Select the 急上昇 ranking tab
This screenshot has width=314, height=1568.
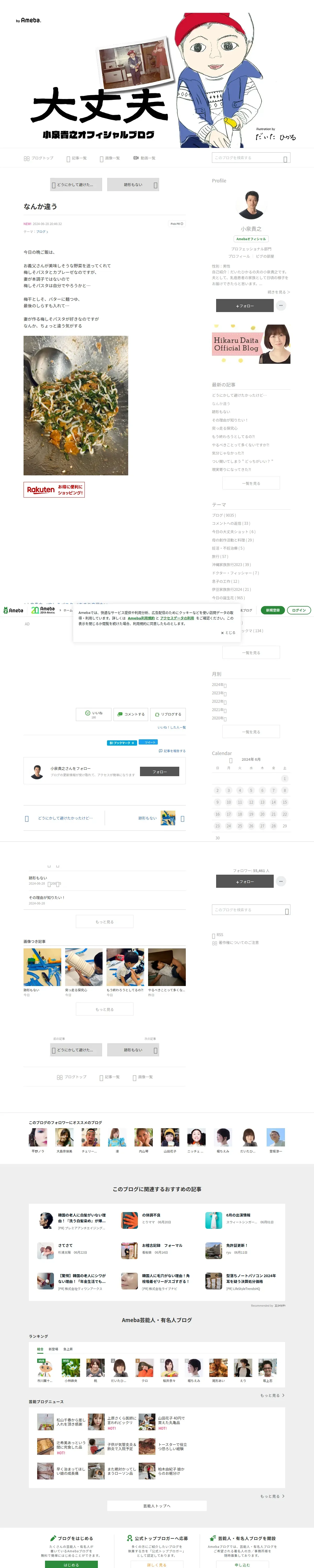68,1349
